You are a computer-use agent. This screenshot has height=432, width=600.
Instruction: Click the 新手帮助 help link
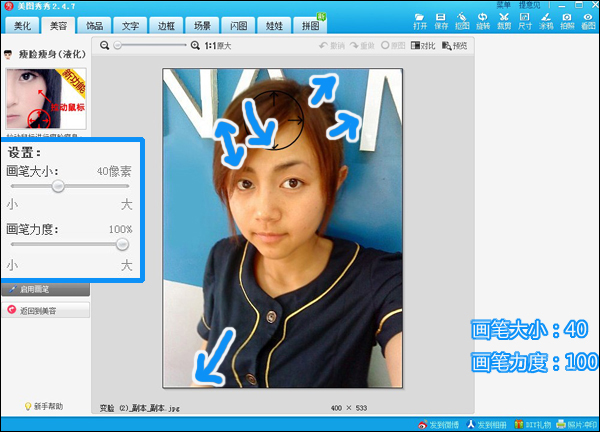46,406
